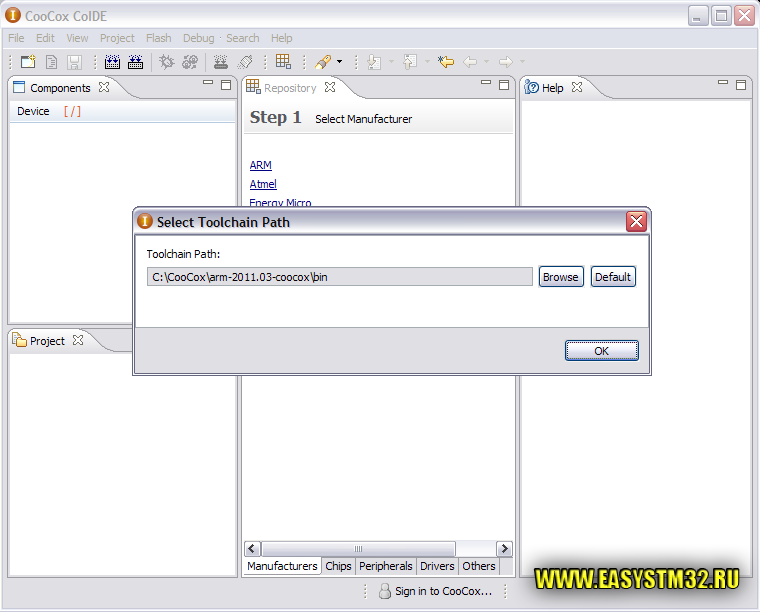The image size is (760, 612).
Task: Click the Download Code to Flash icon
Action: pyautogui.click(x=221, y=62)
